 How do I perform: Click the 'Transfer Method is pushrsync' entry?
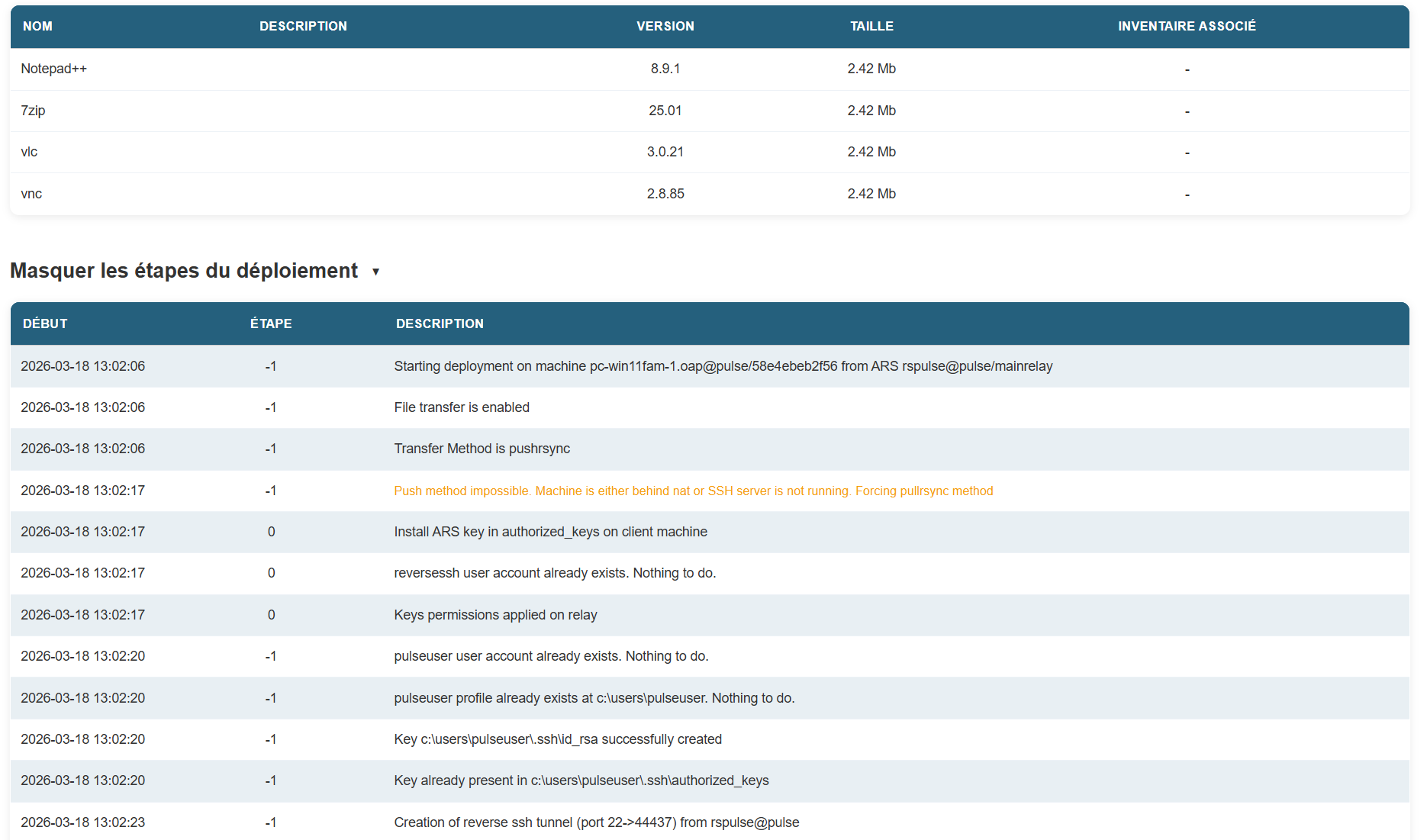click(x=482, y=449)
